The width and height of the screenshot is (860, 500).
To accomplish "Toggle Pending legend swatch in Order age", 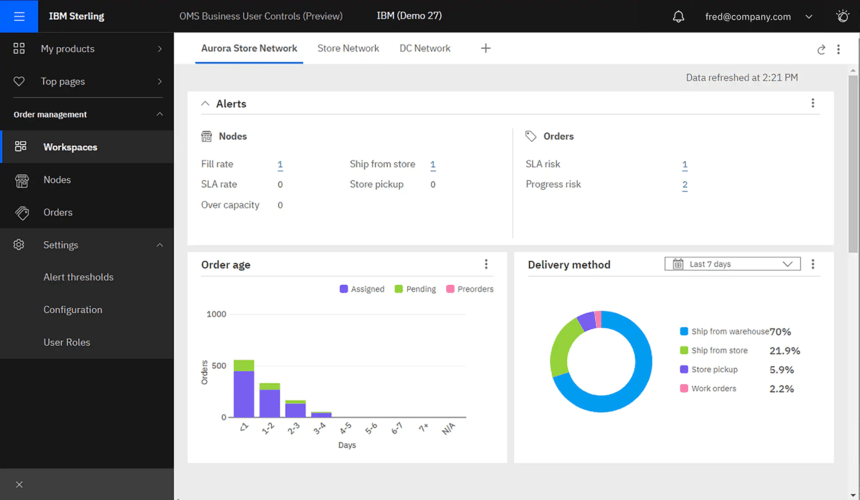I will coord(399,289).
